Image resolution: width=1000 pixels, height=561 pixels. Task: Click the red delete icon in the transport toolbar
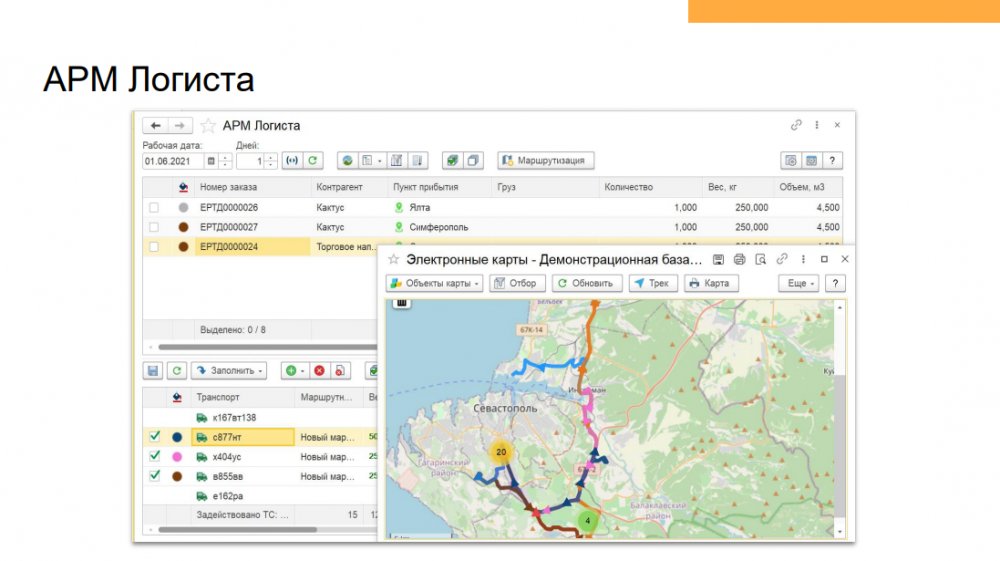320,371
